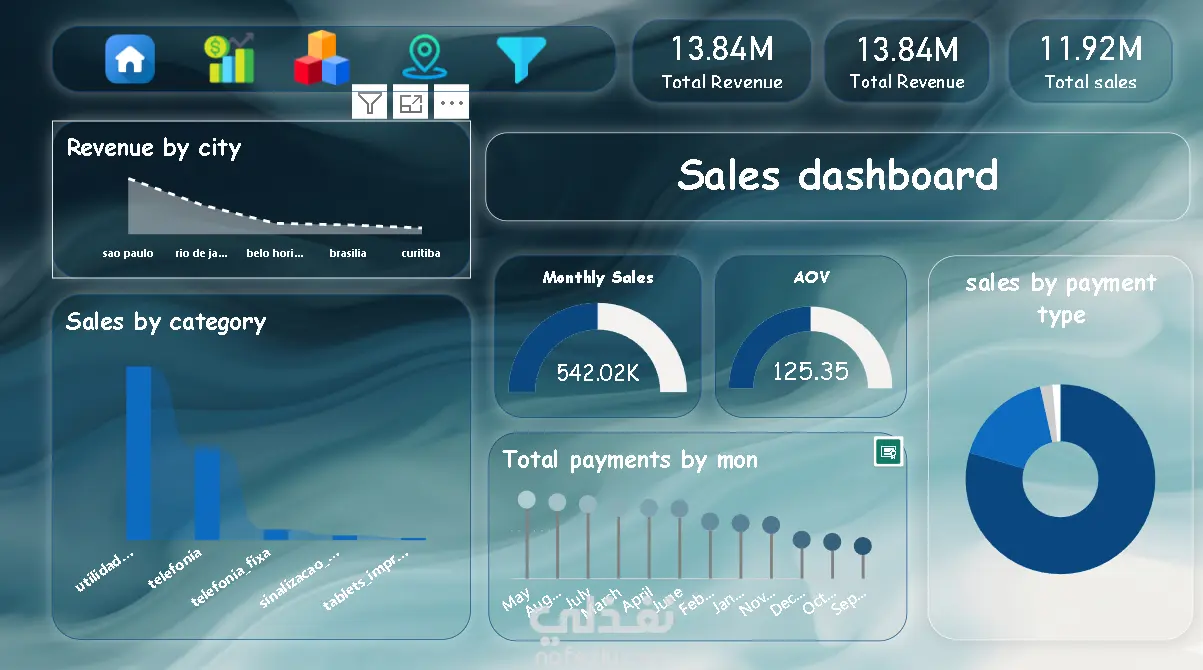Open focus mode for Revenue by city
The height and width of the screenshot is (670, 1203).
point(410,102)
